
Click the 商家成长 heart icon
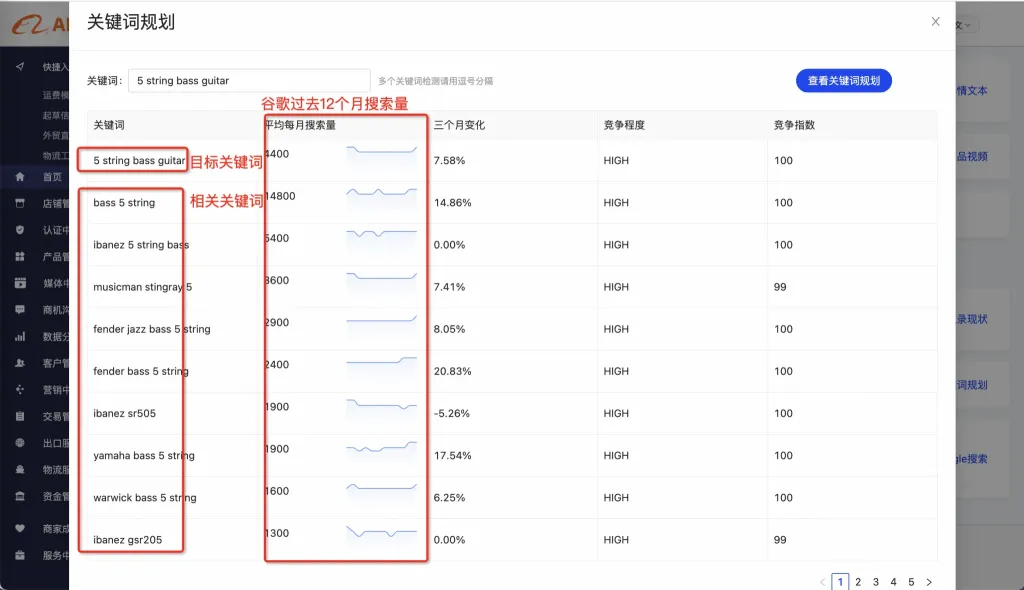click(20, 529)
